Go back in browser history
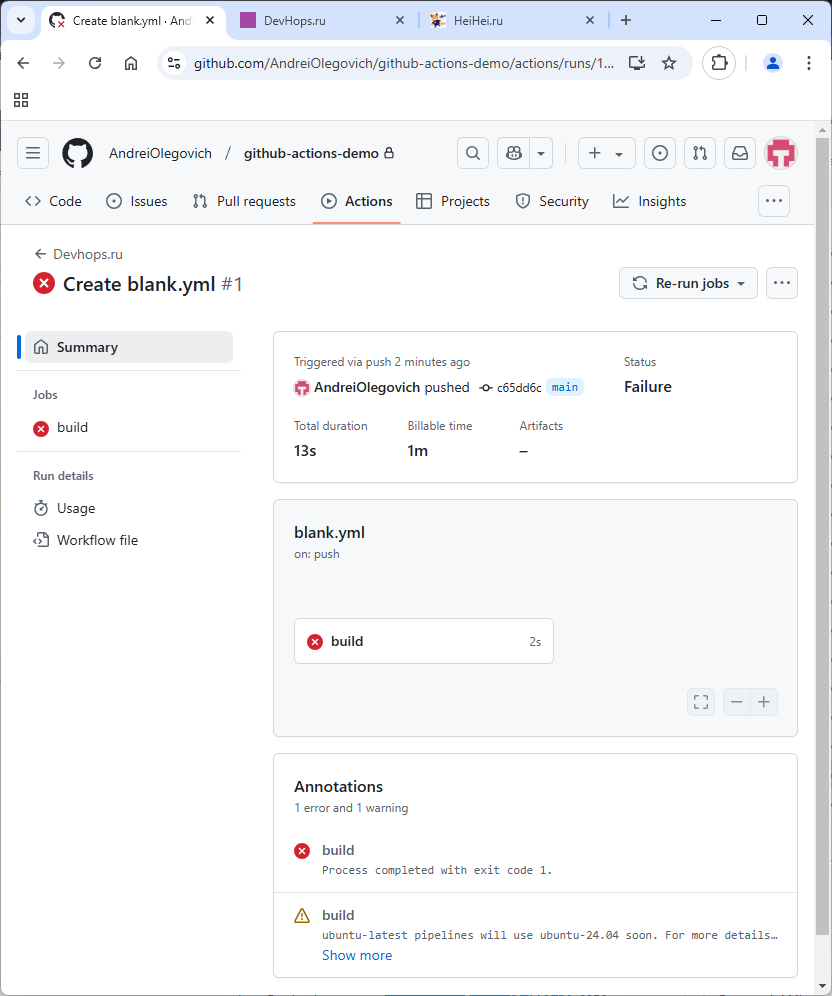Image resolution: width=832 pixels, height=996 pixels. 23,63
